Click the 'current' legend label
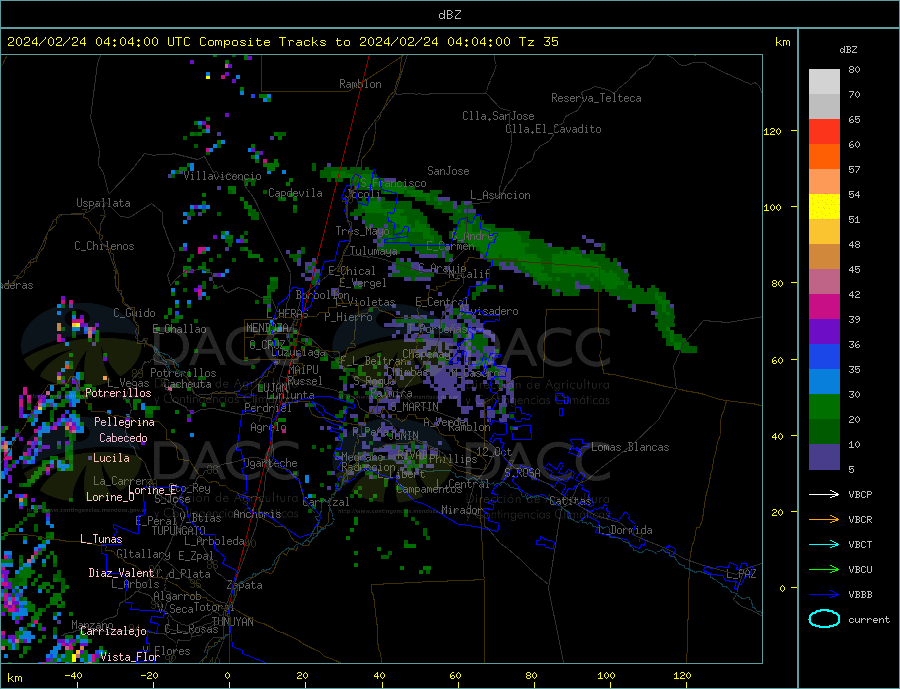 tap(869, 620)
